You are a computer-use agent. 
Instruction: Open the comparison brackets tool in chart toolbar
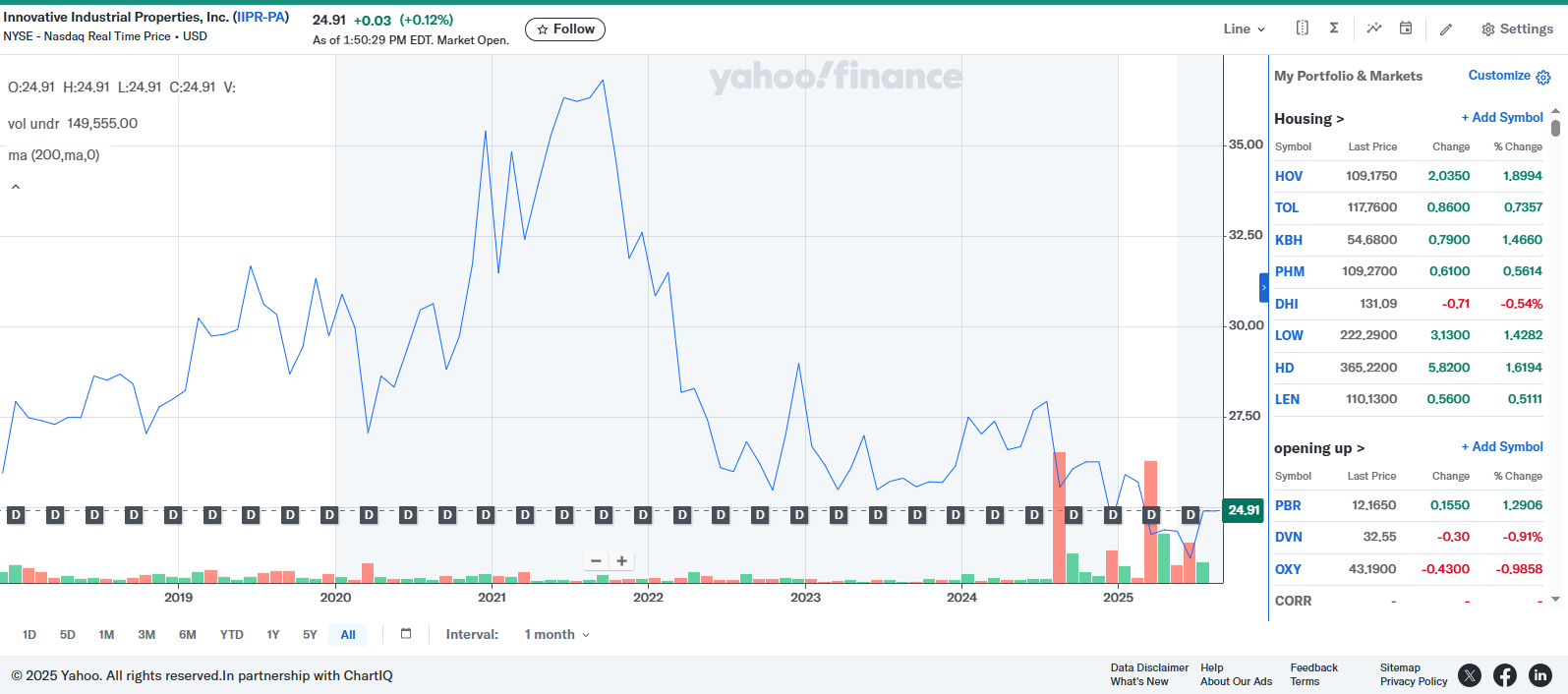point(1302,29)
